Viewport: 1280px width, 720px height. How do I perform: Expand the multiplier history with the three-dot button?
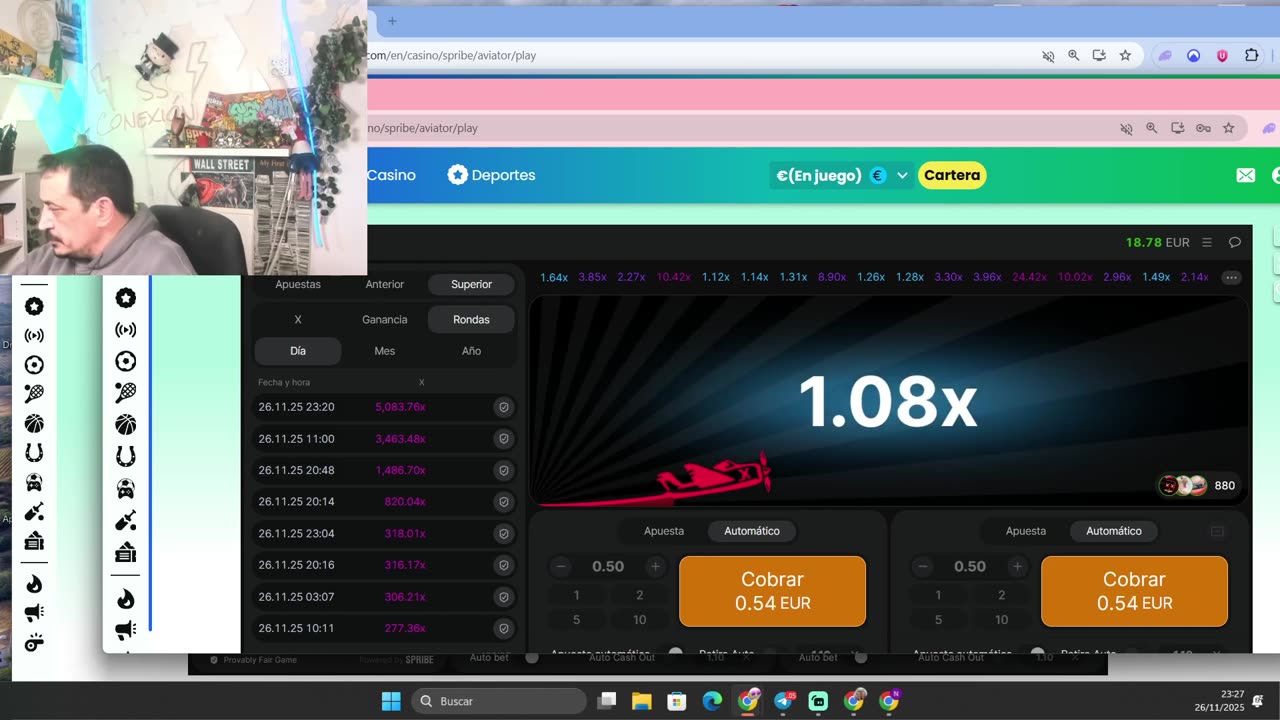pos(1232,278)
